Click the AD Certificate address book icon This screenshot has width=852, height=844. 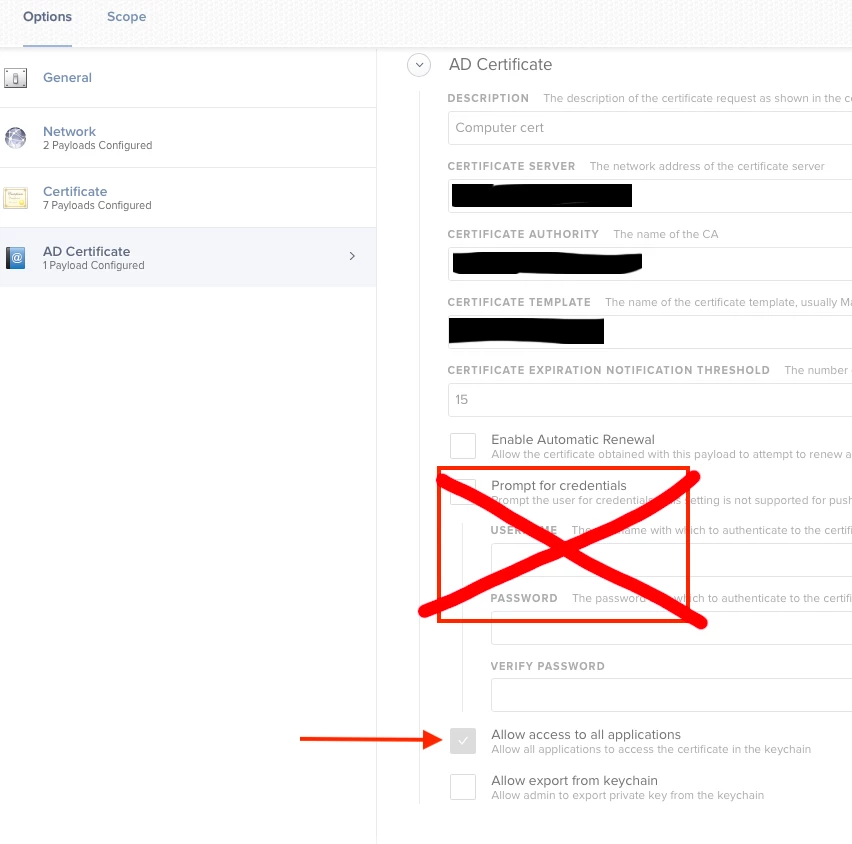point(15,258)
